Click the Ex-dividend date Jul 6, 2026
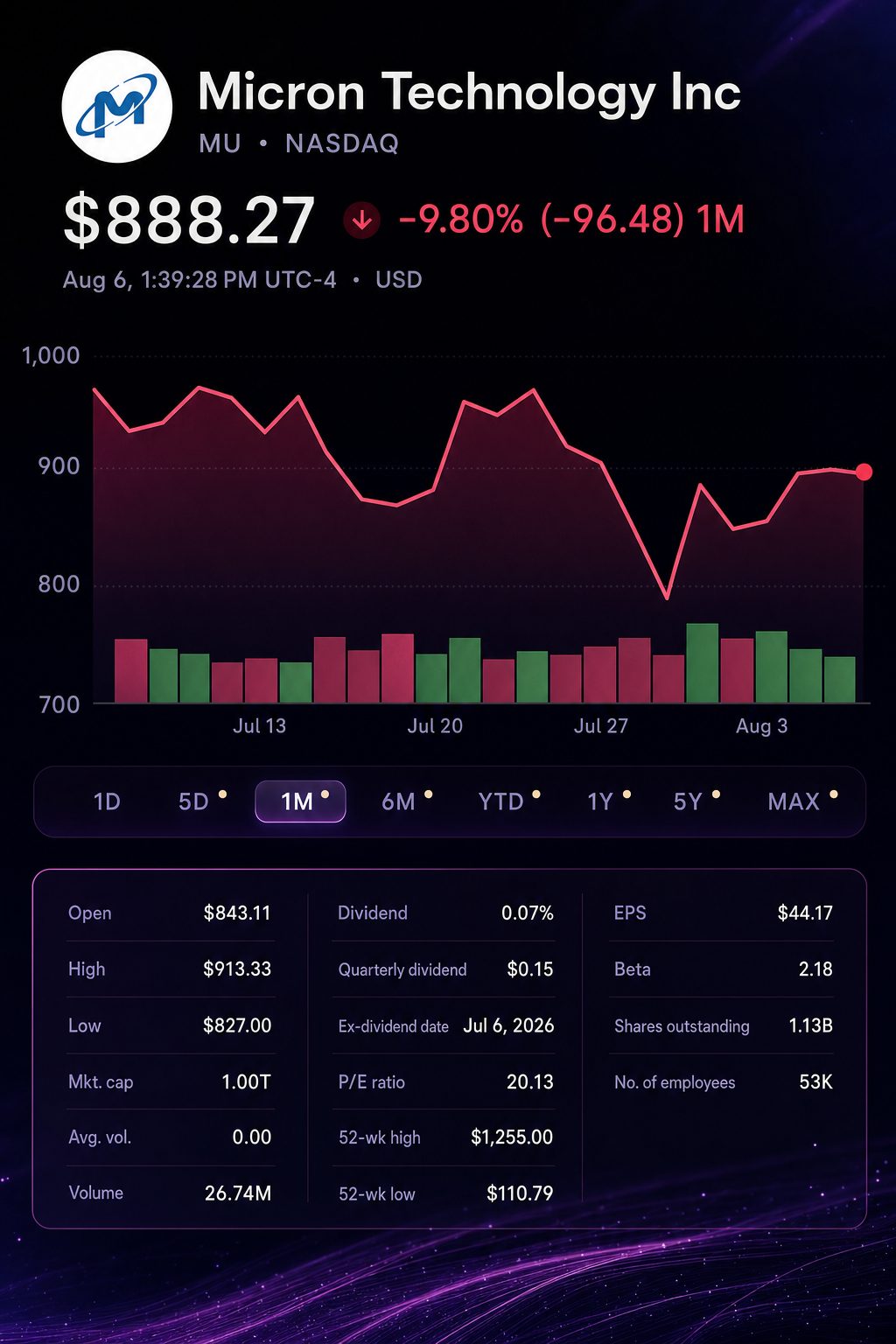 coord(508,1025)
